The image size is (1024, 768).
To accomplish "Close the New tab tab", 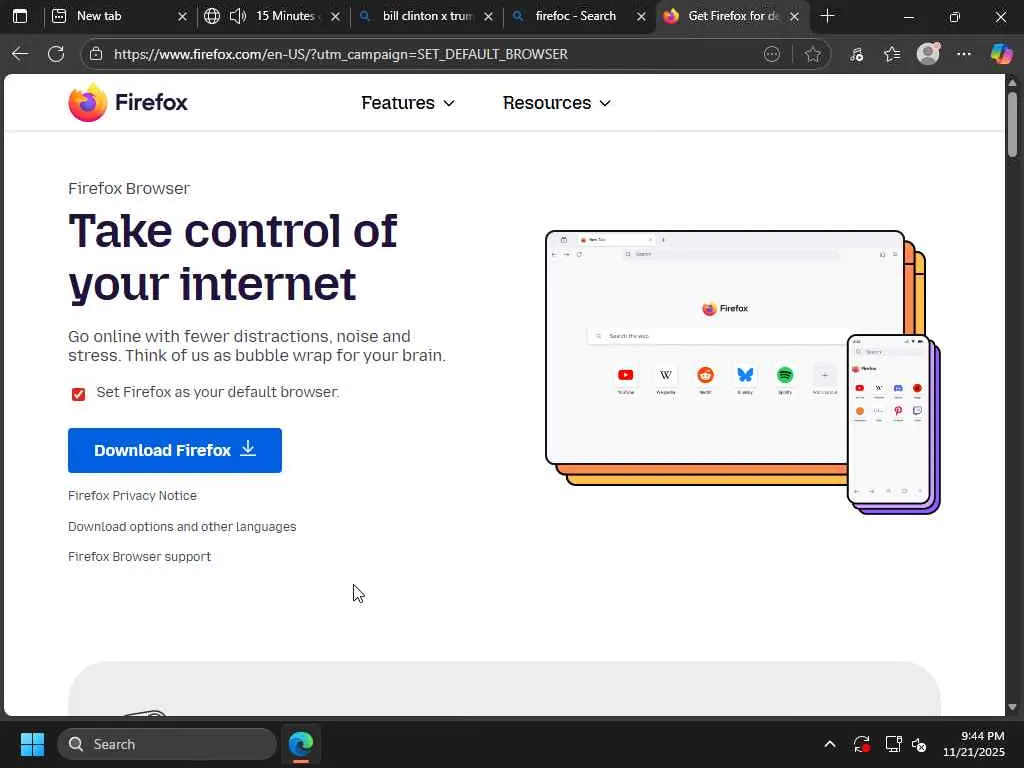I will [182, 16].
